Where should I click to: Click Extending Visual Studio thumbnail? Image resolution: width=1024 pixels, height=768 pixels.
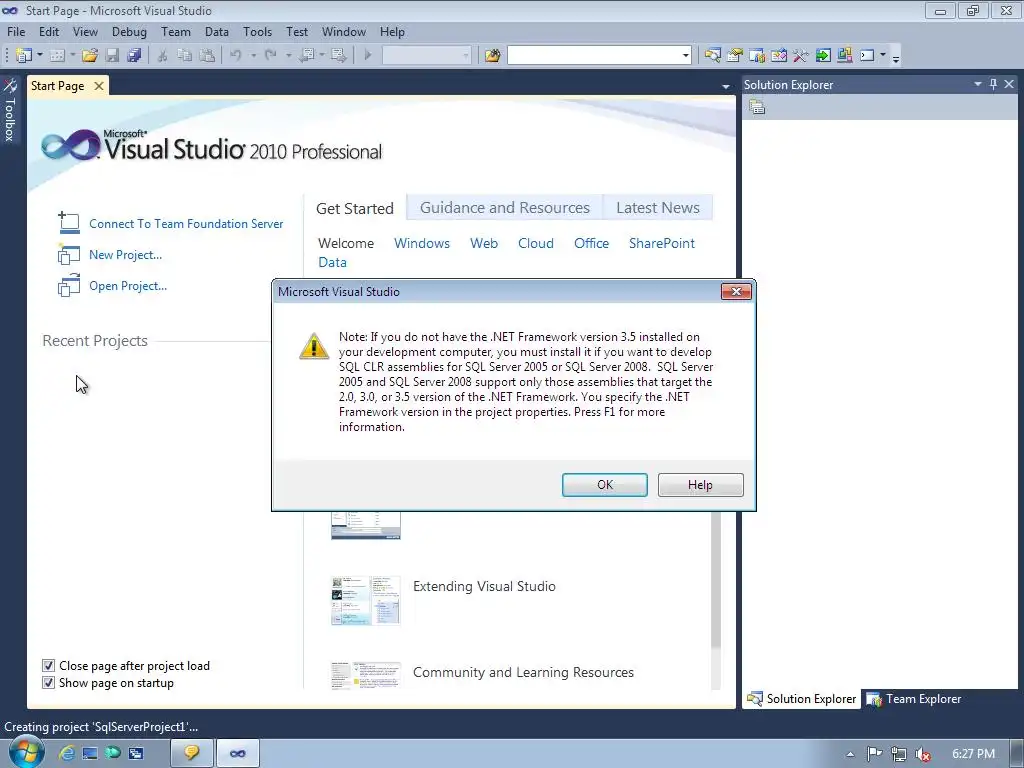click(x=366, y=600)
